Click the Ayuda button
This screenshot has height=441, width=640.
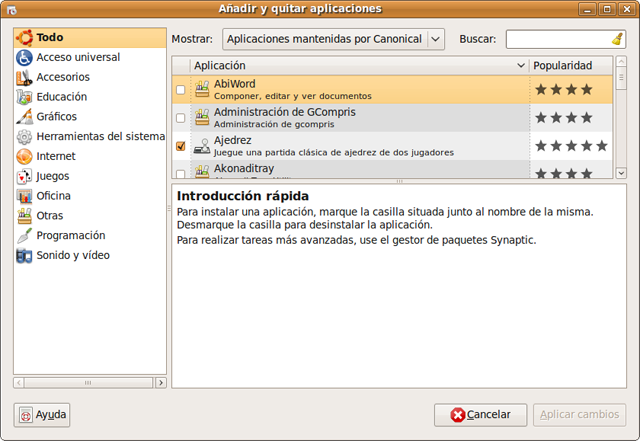click(43, 414)
